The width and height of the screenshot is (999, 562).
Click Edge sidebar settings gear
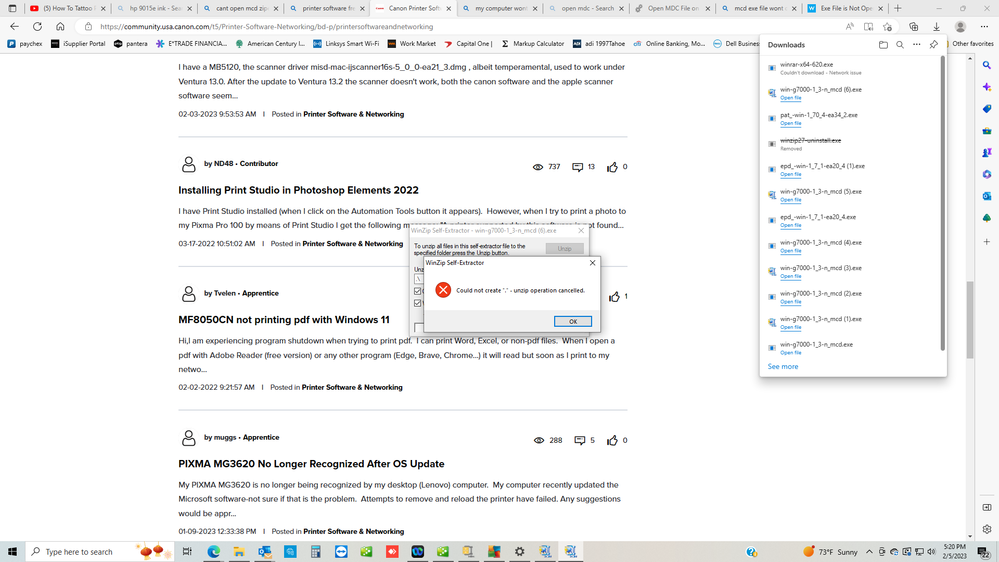pyautogui.click(x=987, y=529)
